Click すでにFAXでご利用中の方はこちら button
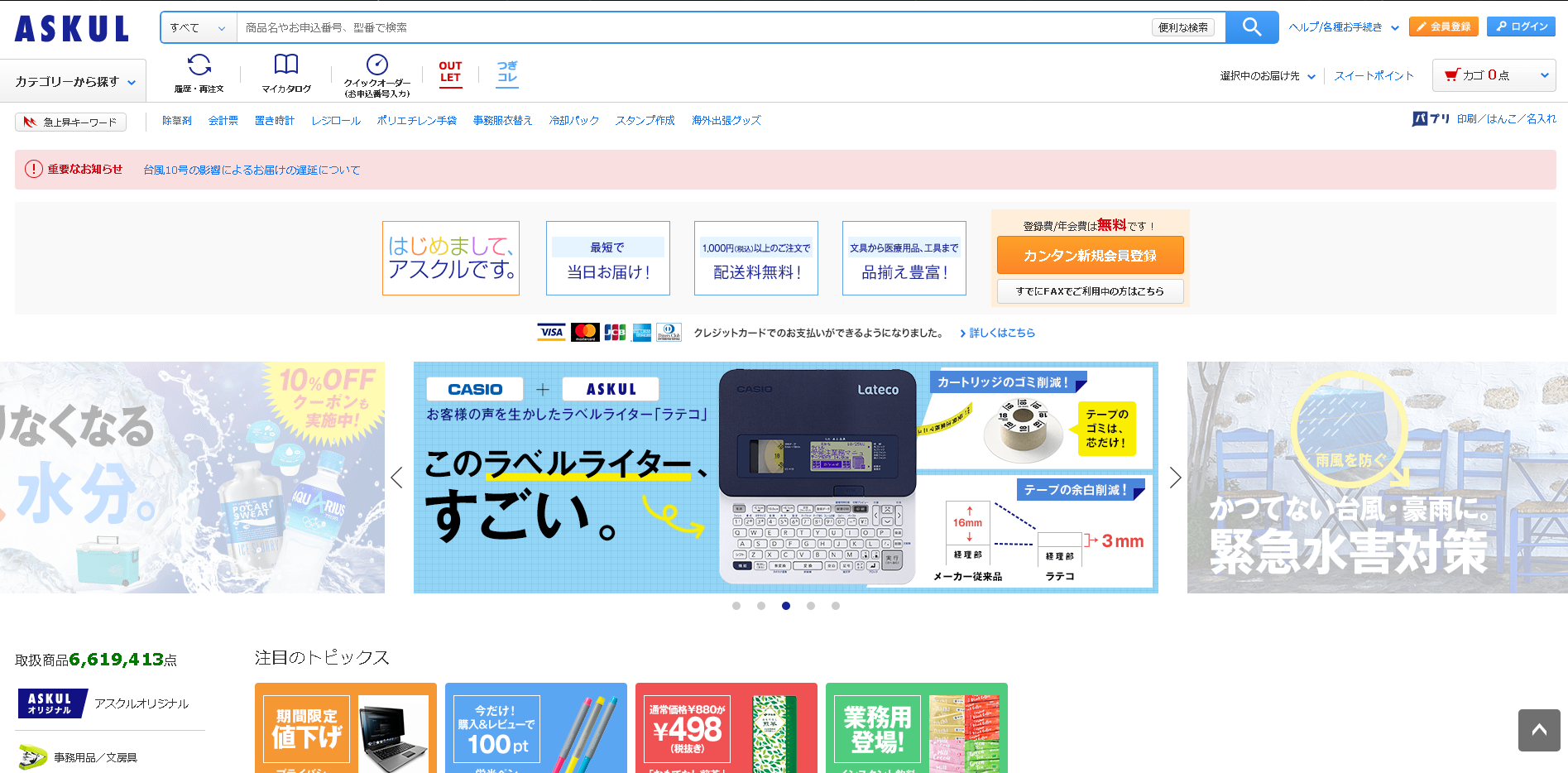The height and width of the screenshot is (773, 1568). coord(1090,291)
